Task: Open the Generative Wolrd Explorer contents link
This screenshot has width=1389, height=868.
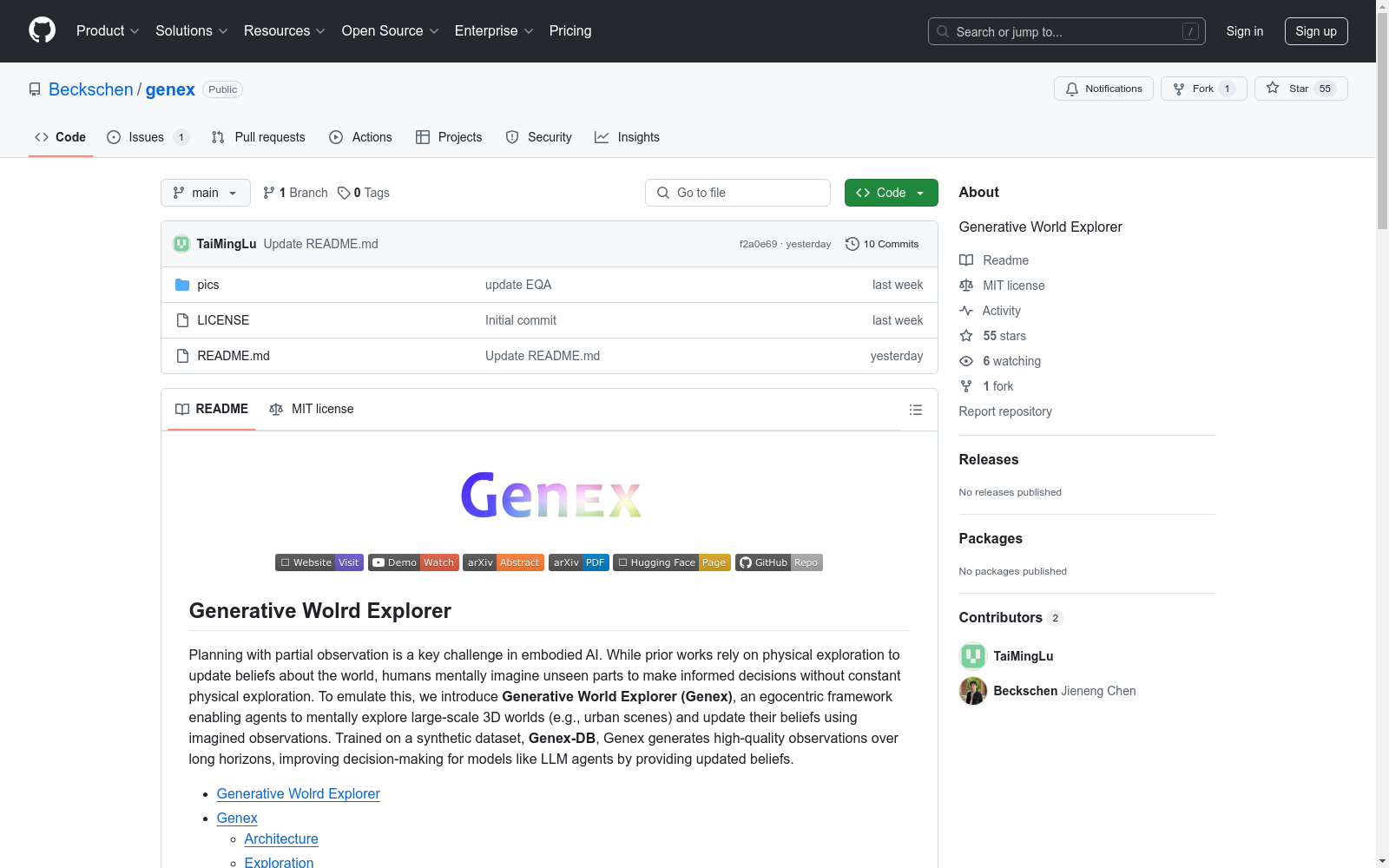Action: 298,793
